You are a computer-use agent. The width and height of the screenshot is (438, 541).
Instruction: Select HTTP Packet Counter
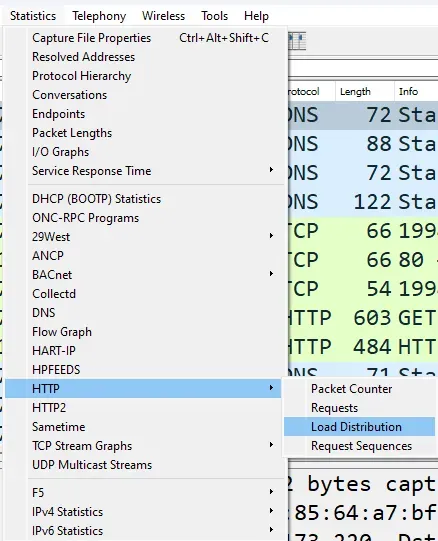coord(359,389)
